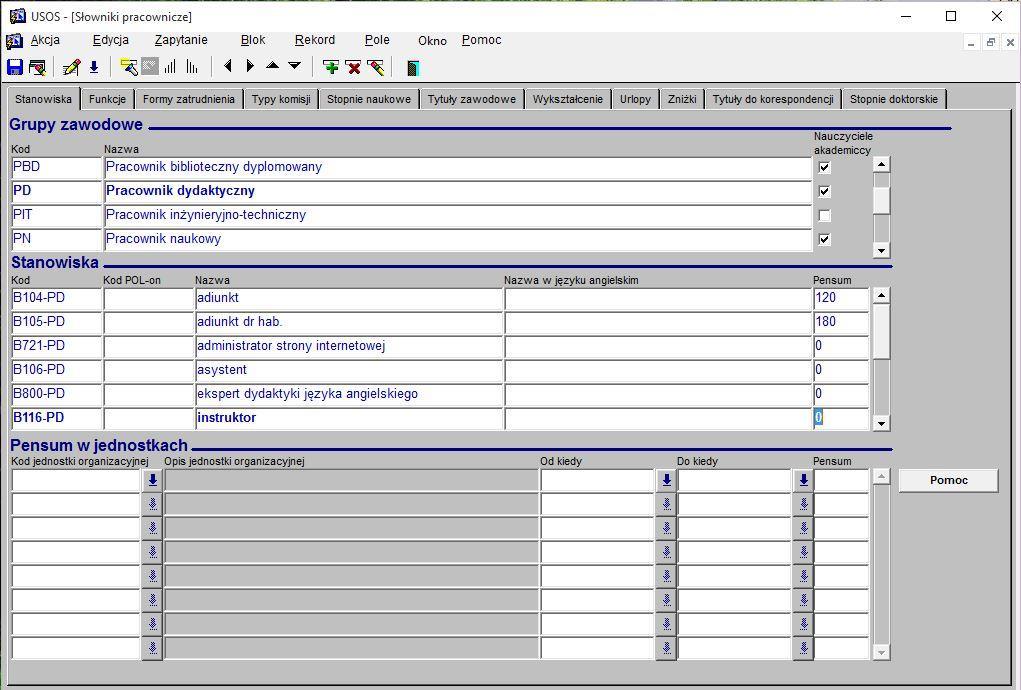Click the Pensum value 120 for adiunkt
This screenshot has width=1021, height=690.
(x=841, y=298)
